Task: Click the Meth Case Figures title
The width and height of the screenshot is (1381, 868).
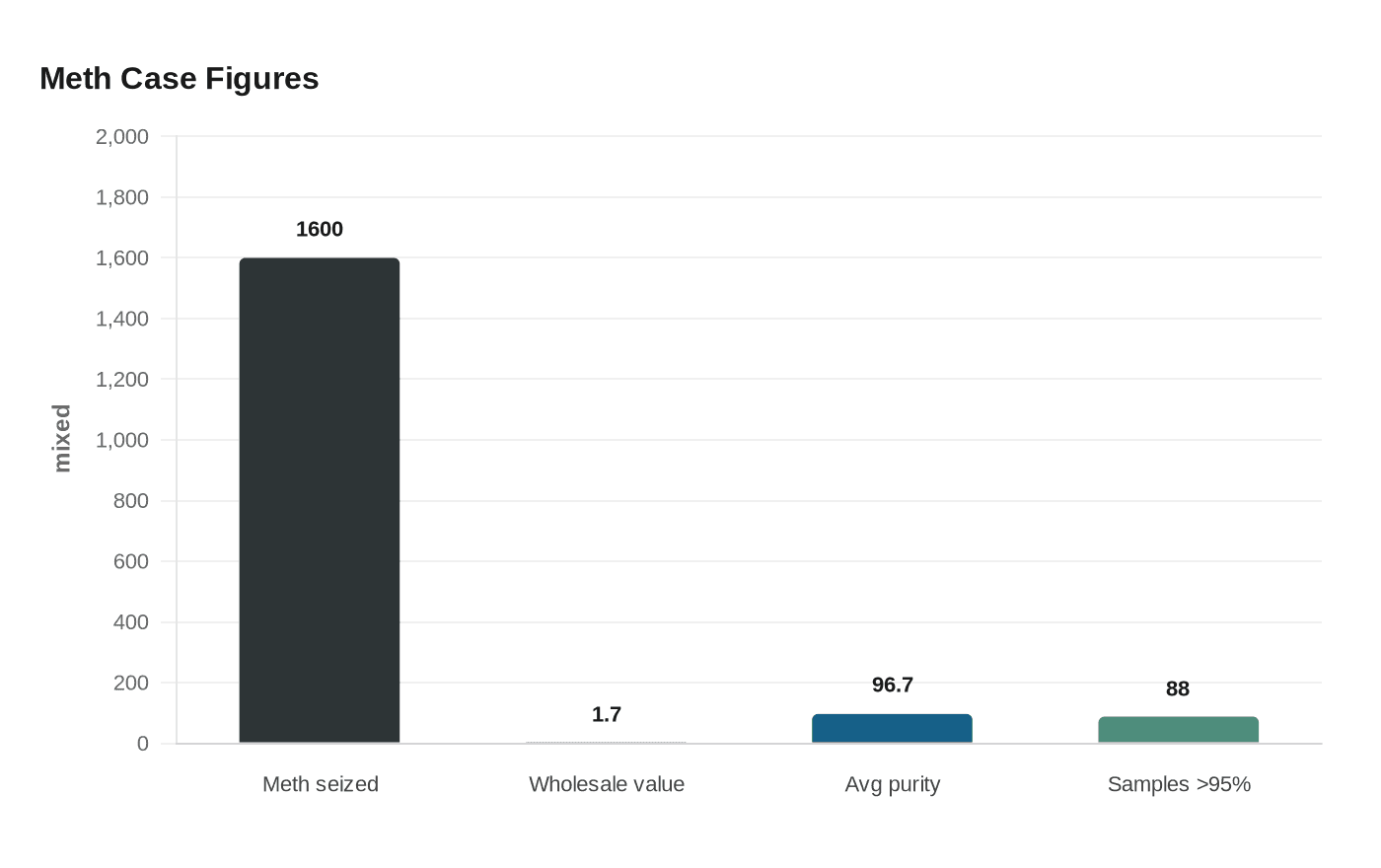Action: (180, 78)
